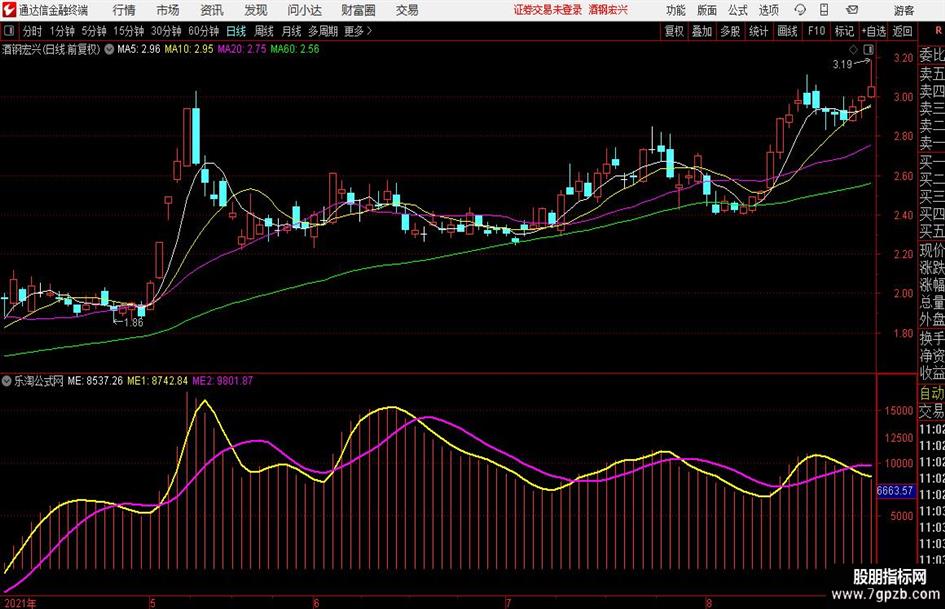
Task: Open the 多周期 multi-period view
Action: pos(323,31)
